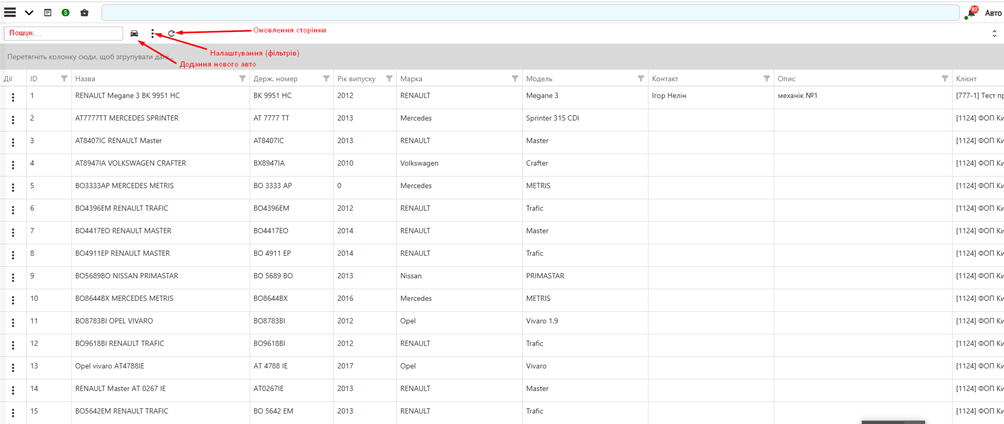Open the Контакт column filter
1004x424 pixels.
(x=767, y=78)
